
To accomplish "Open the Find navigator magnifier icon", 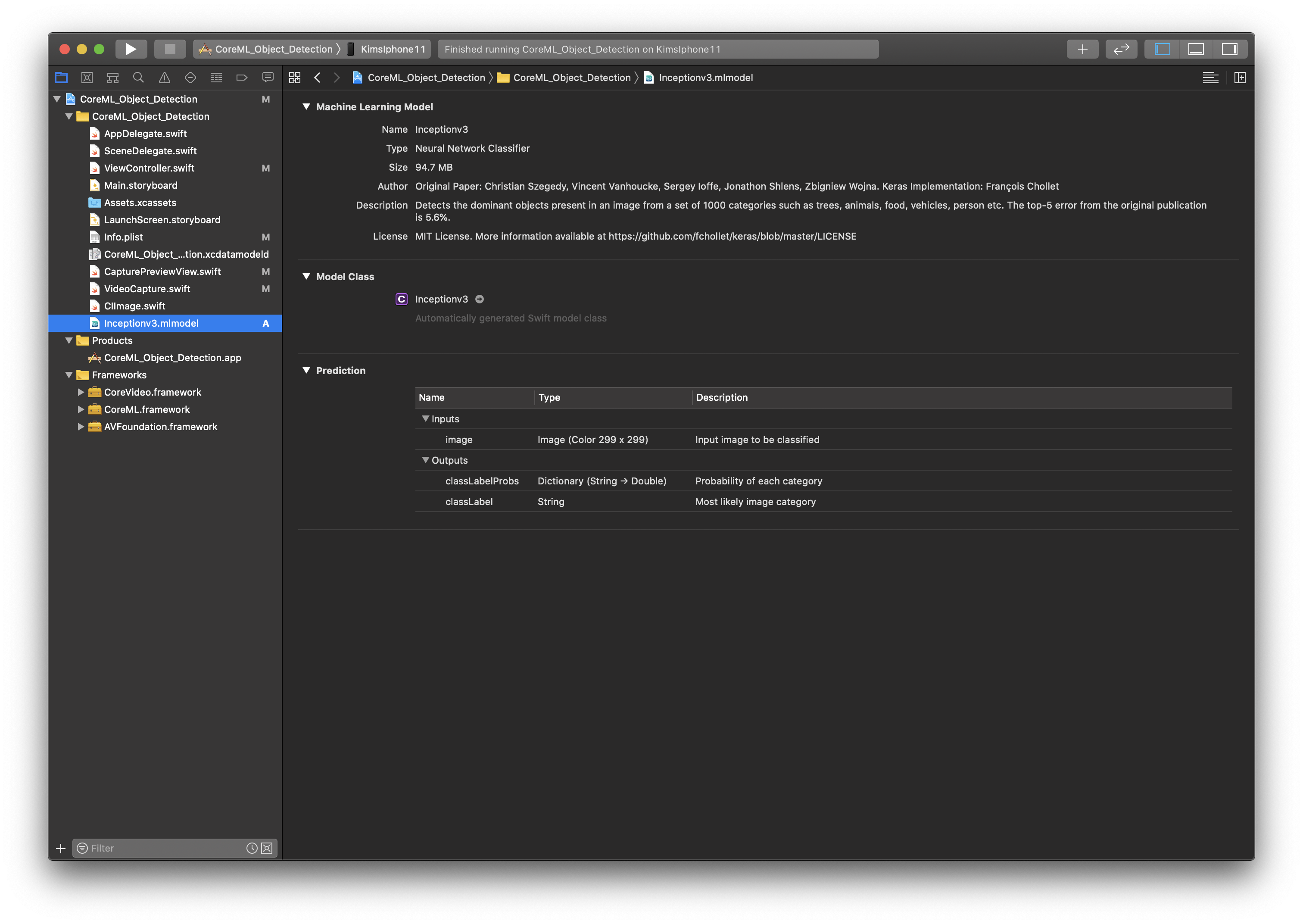I will [138, 78].
